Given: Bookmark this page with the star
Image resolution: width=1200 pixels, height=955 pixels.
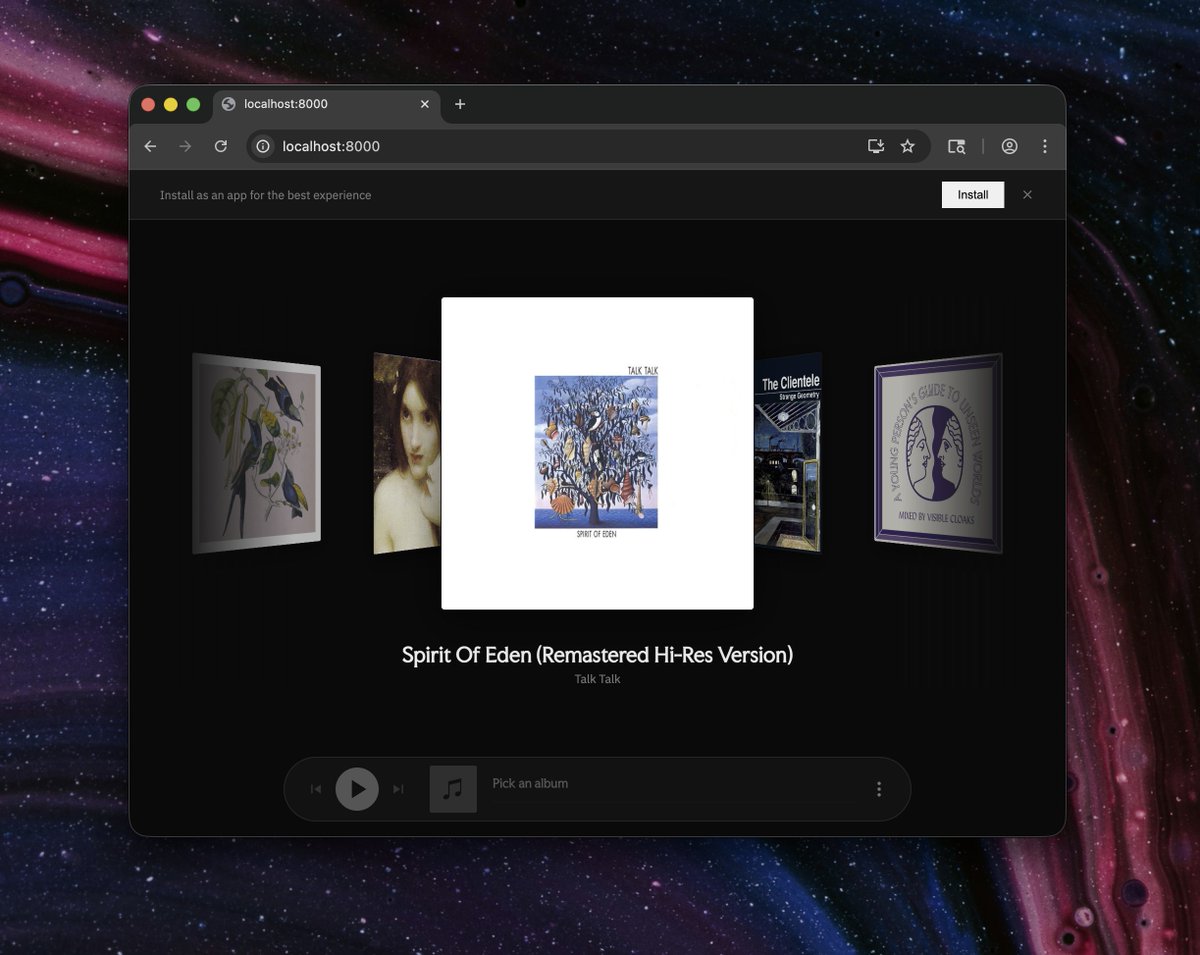Looking at the screenshot, I should point(907,146).
